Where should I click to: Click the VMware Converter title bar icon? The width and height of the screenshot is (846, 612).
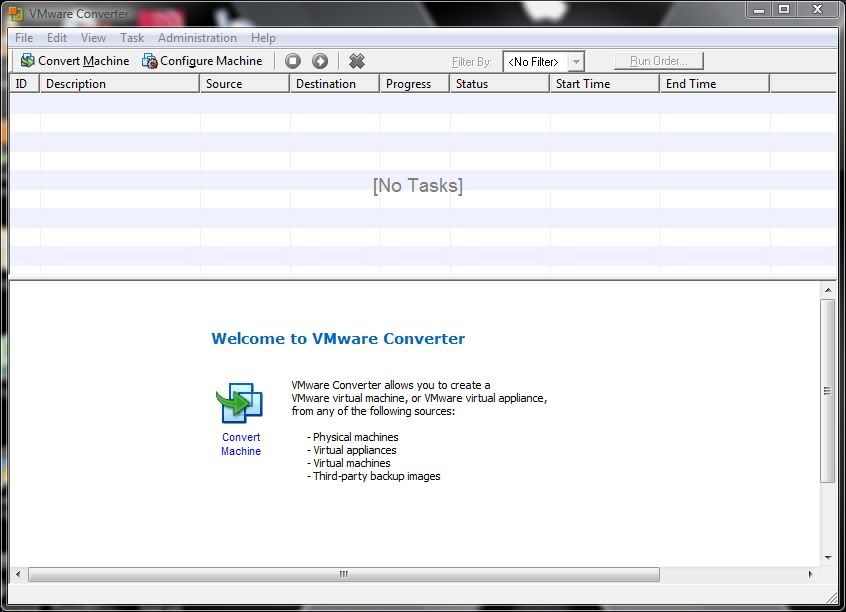16,13
